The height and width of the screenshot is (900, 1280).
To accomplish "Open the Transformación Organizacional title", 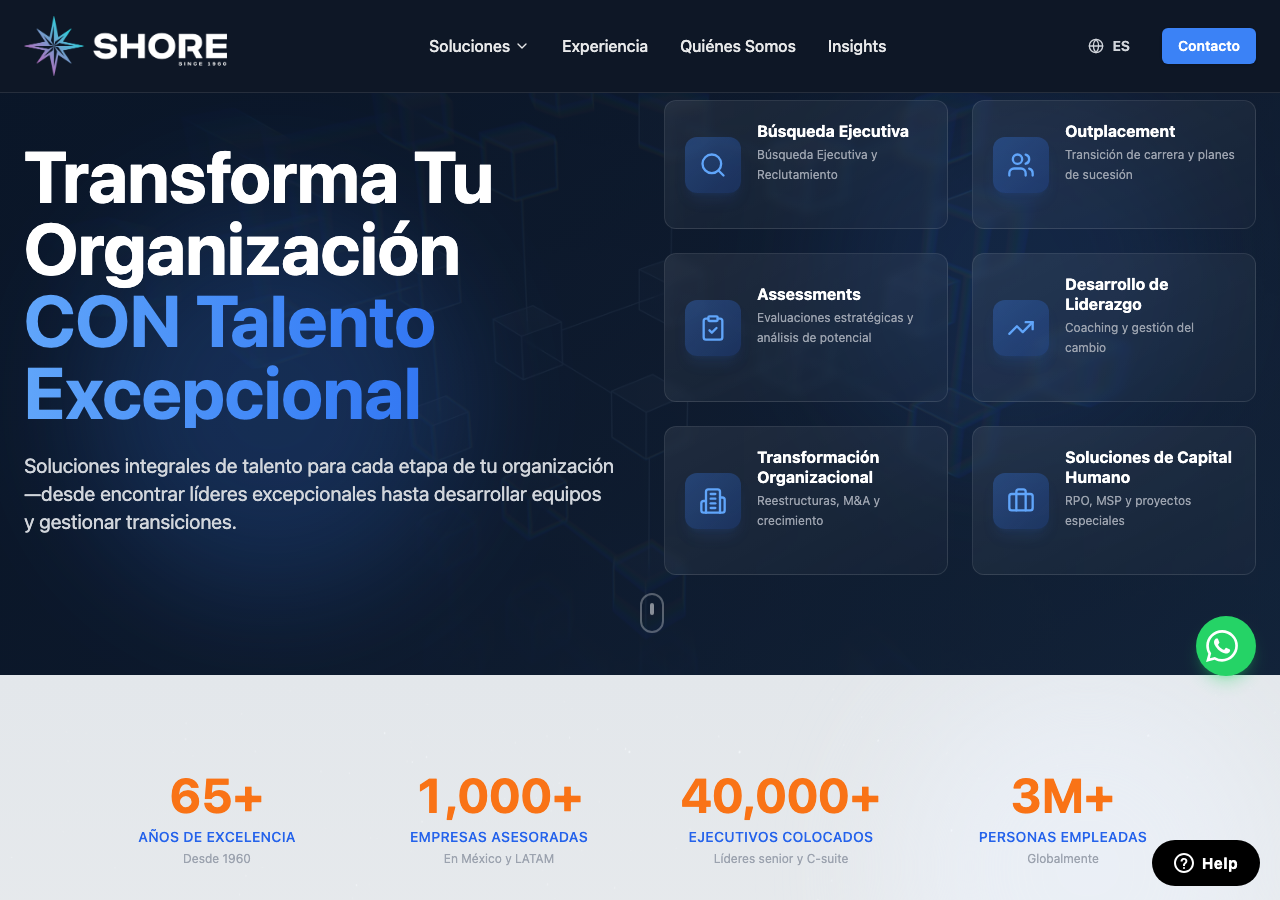I will (818, 467).
